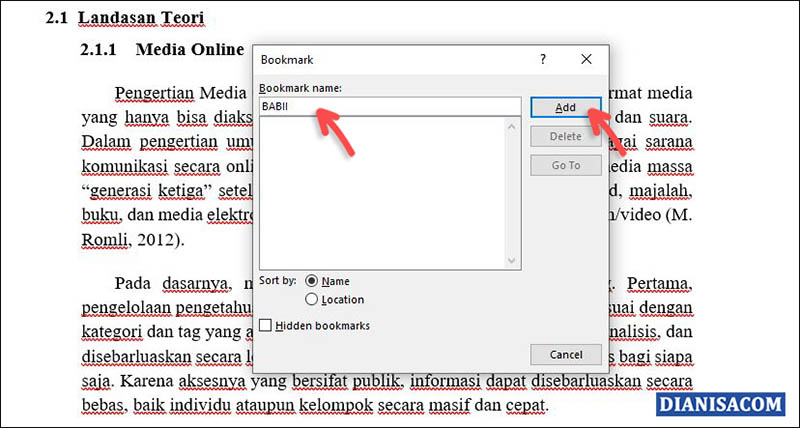The width and height of the screenshot is (800, 428).
Task: Close the Bookmark dialog with X
Action: 586,59
